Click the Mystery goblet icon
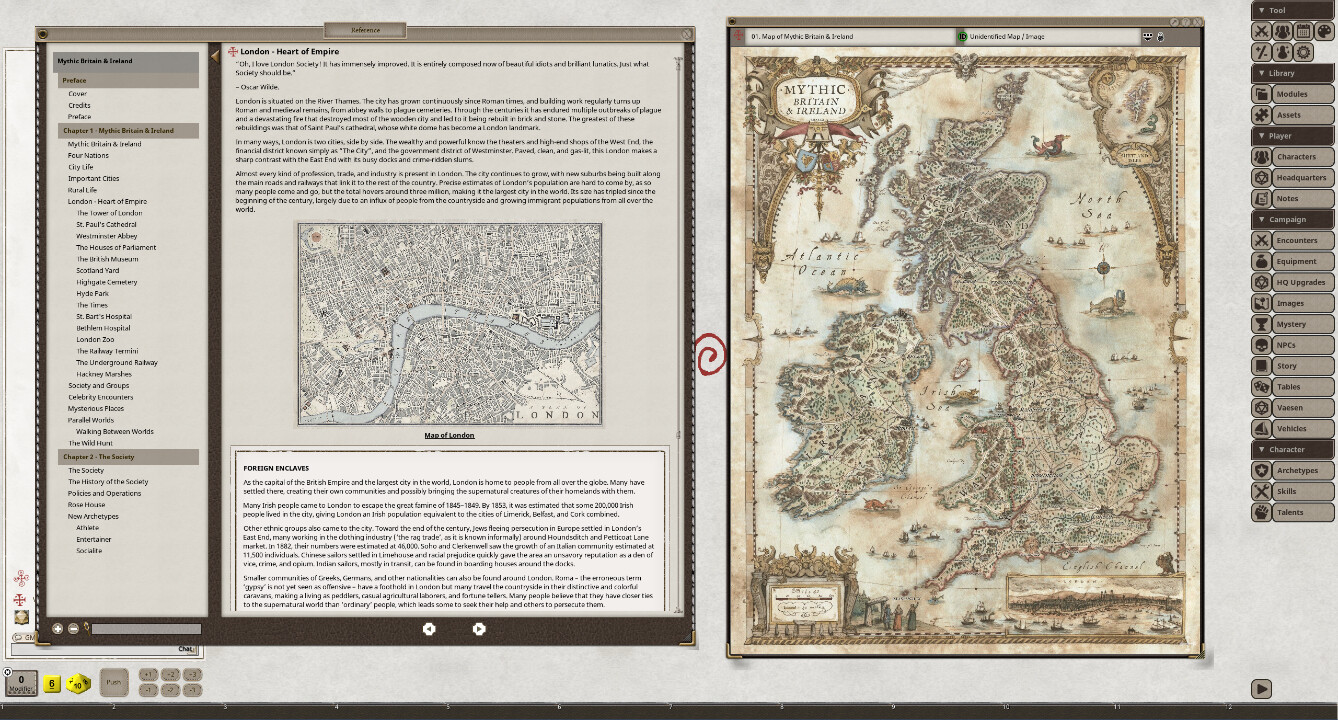Viewport: 1338px width, 720px height. point(1261,325)
